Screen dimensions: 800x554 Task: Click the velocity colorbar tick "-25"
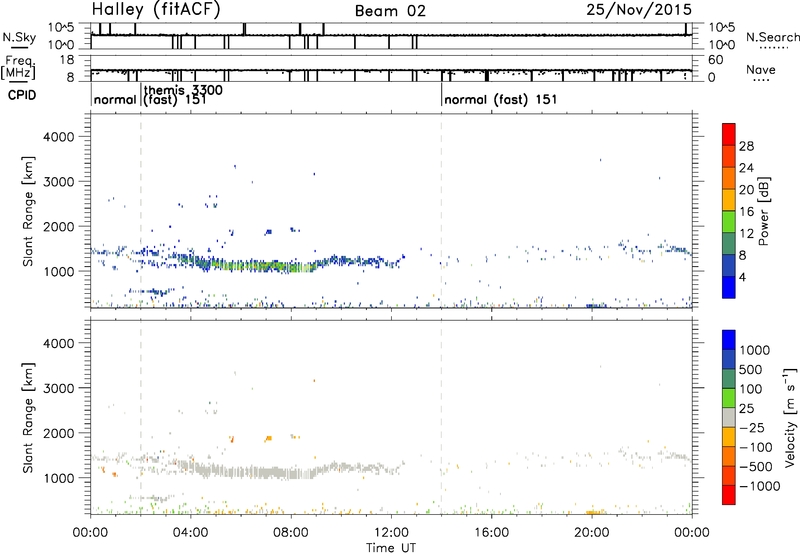coord(752,428)
